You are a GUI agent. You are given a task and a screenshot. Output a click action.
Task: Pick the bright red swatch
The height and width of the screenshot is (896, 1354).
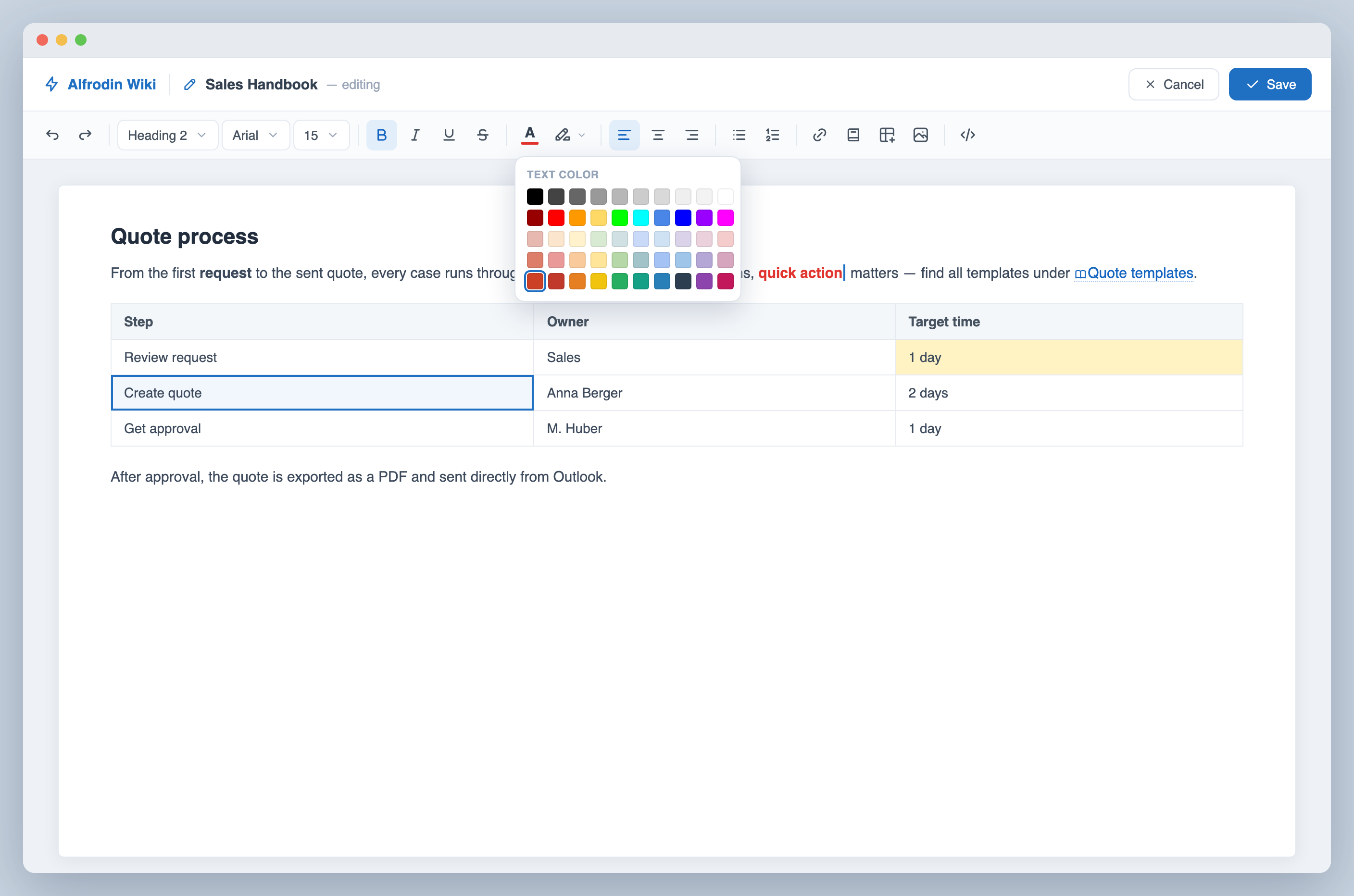[x=556, y=218]
